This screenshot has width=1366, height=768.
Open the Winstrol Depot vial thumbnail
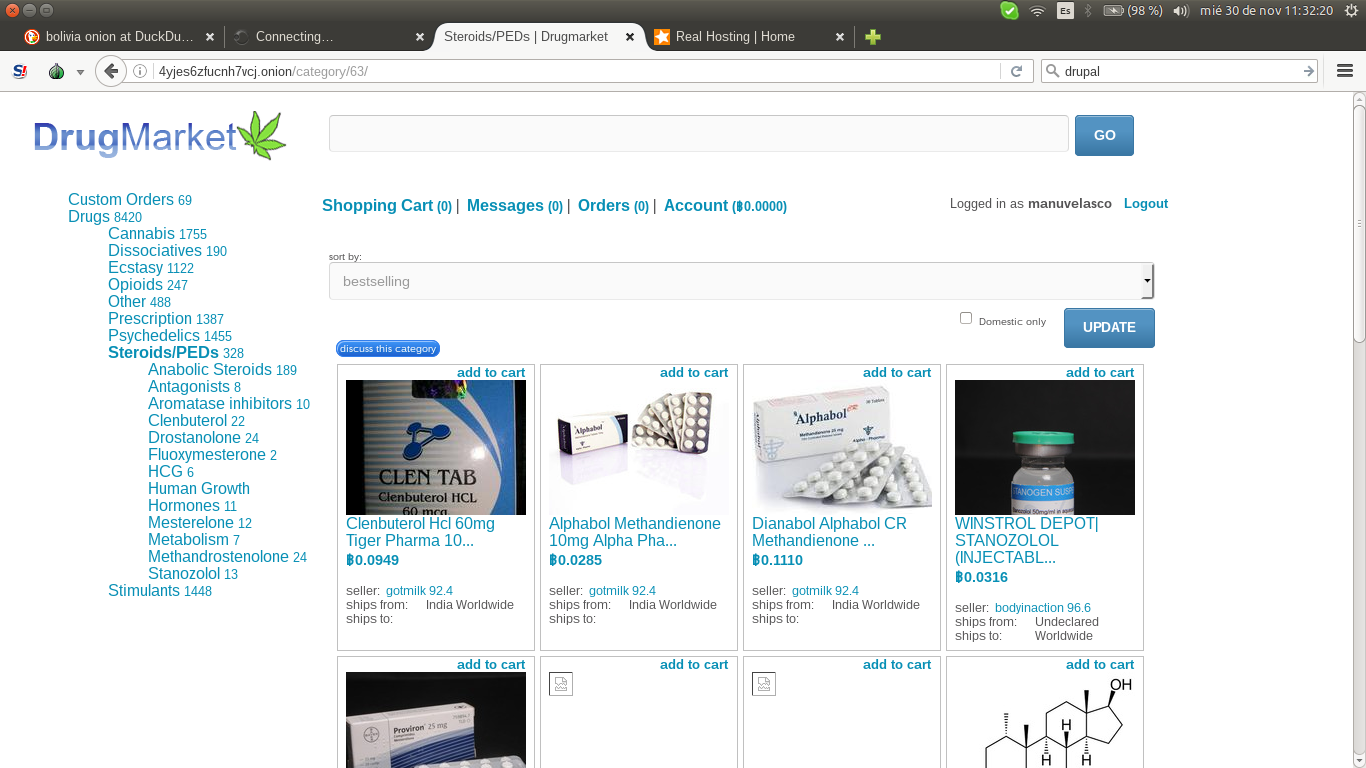1045,447
